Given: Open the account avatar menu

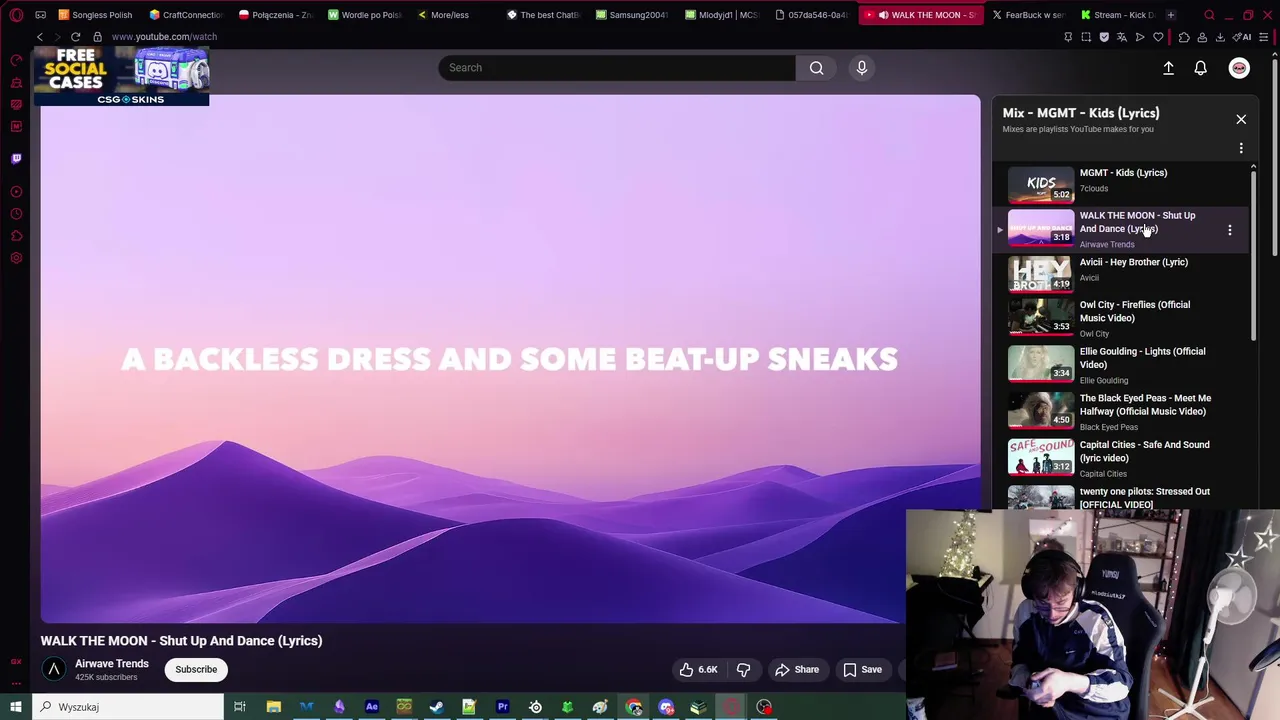Looking at the screenshot, I should tap(1239, 68).
